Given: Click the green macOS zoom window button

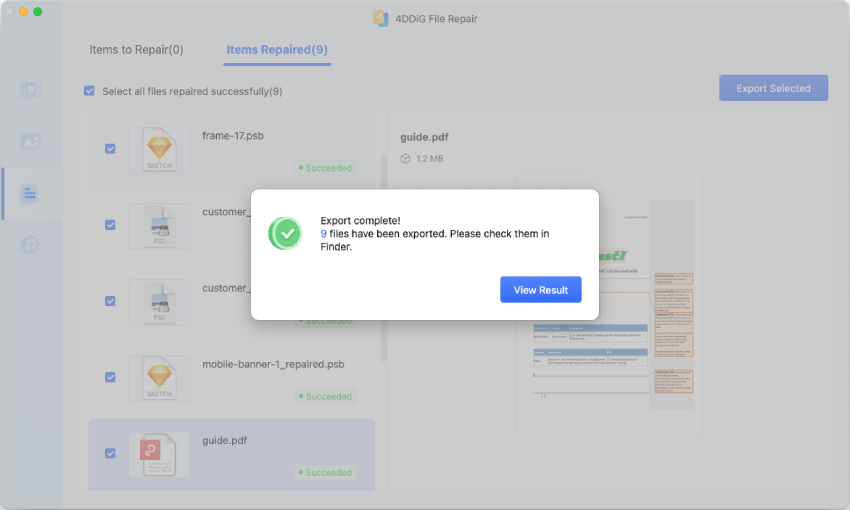Looking at the screenshot, I should coord(37,11).
